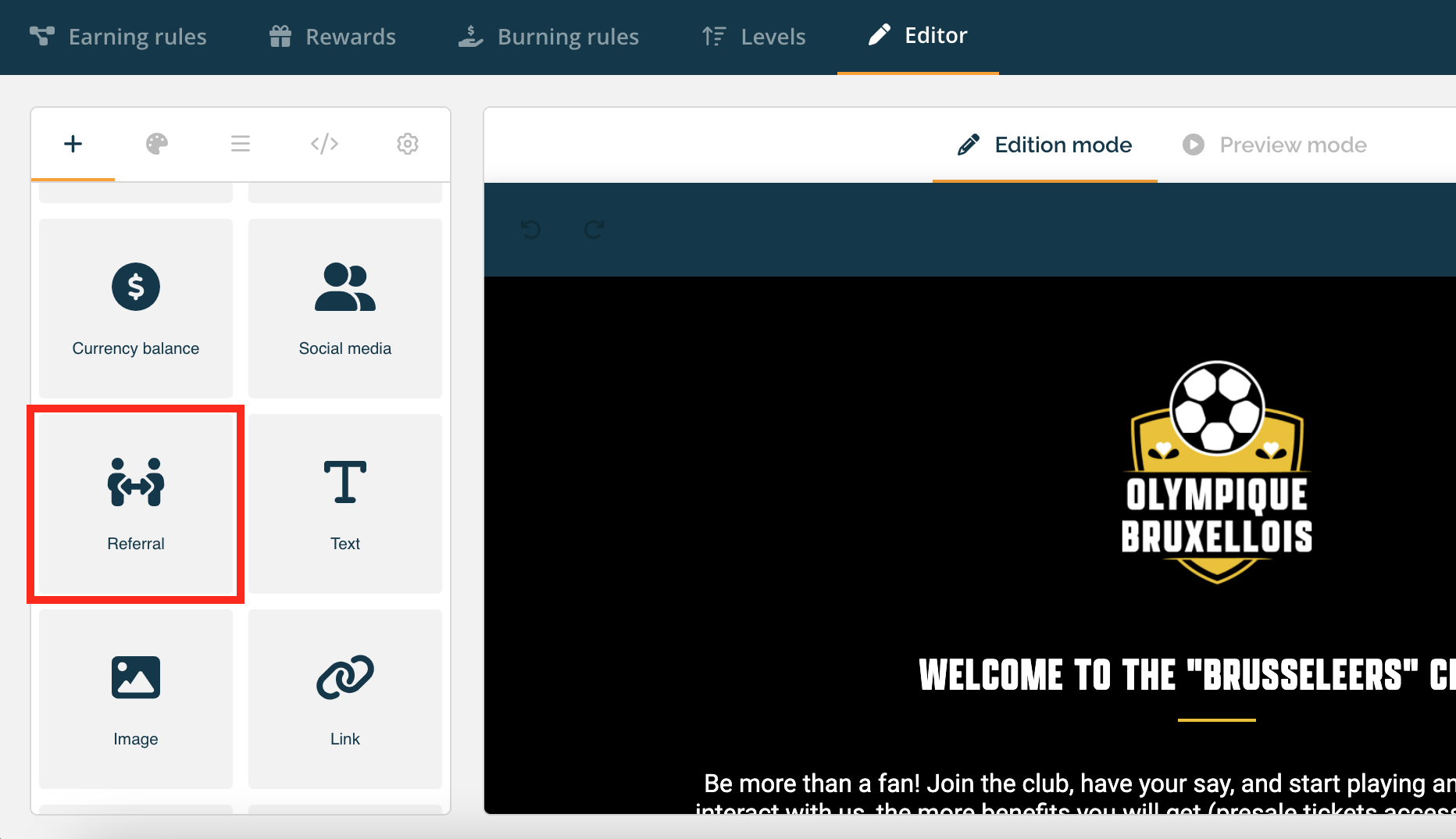The width and height of the screenshot is (1456, 839).
Task: Add the Currency balance component
Action: click(136, 309)
